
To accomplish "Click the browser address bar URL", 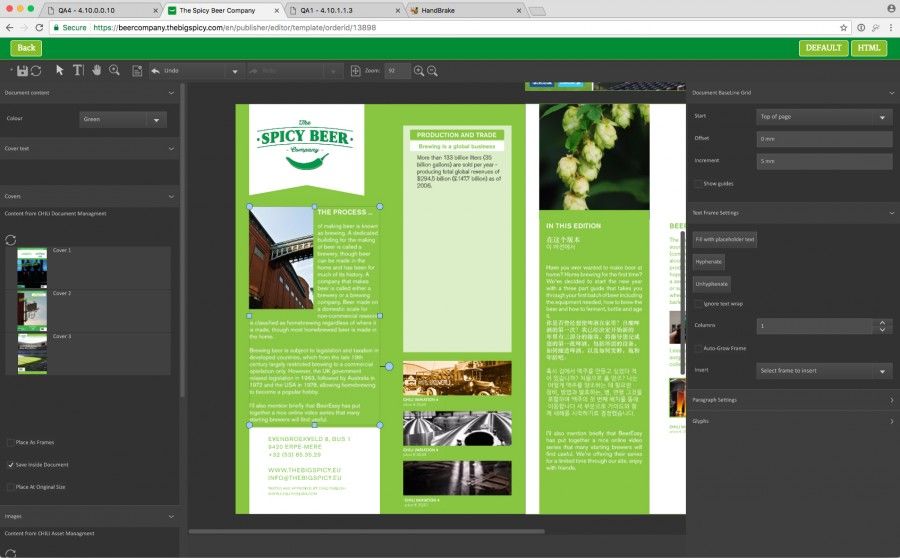I will (234, 28).
